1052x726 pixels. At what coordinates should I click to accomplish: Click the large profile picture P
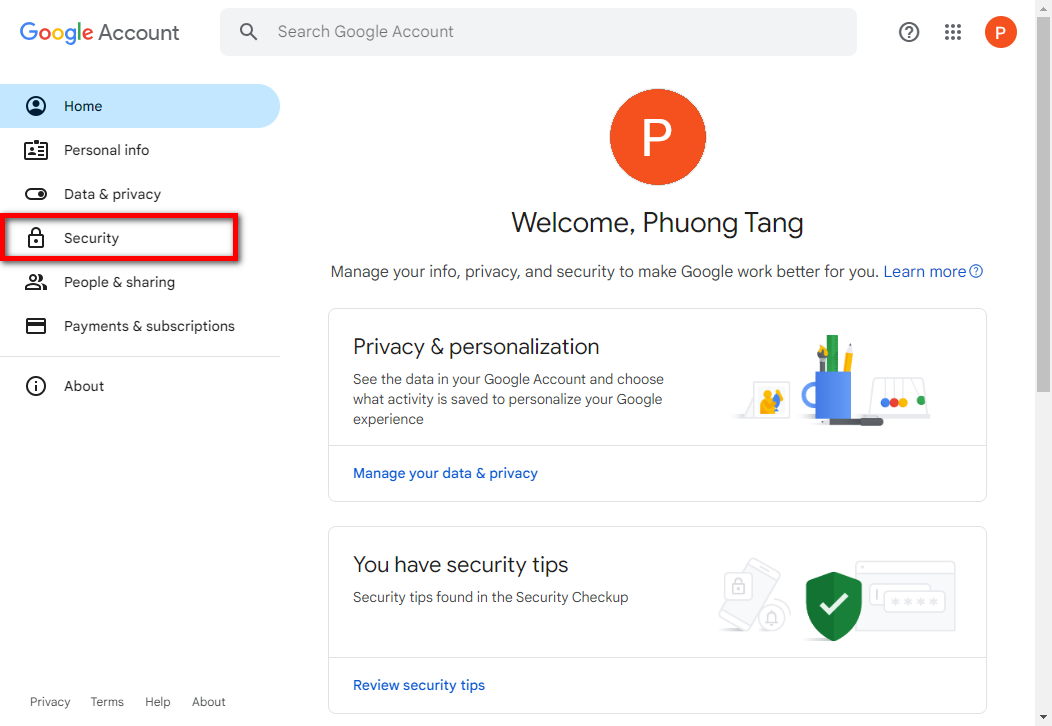coord(658,137)
